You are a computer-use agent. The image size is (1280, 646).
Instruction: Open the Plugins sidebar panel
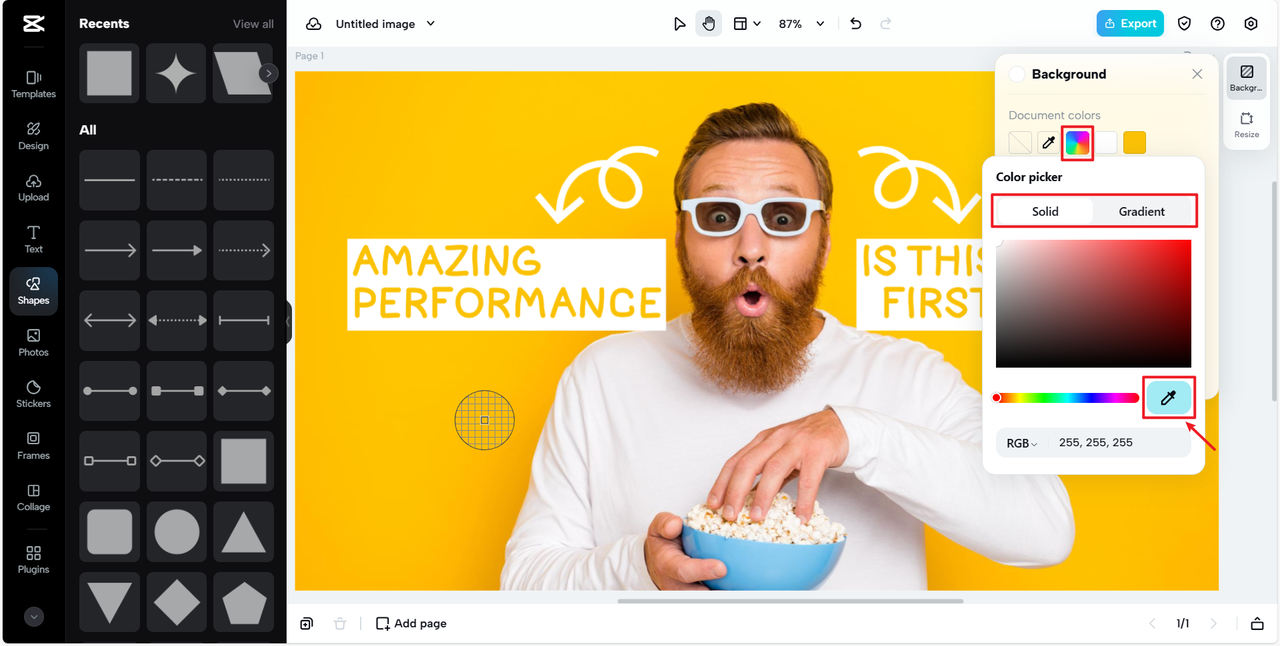coord(33,560)
